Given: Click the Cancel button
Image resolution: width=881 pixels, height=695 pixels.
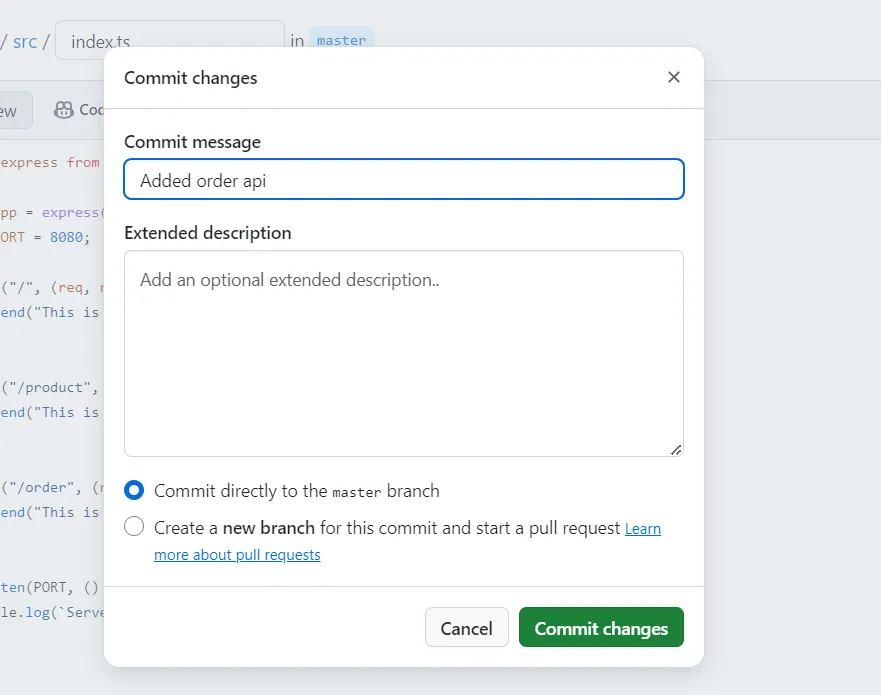Looking at the screenshot, I should pos(466,628).
